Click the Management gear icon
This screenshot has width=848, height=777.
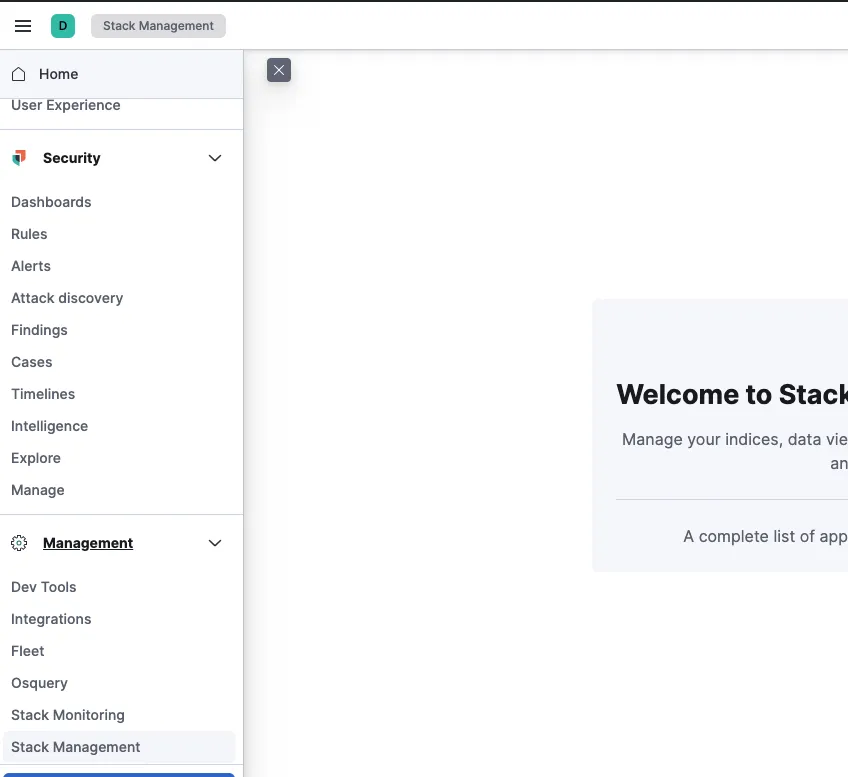point(19,543)
